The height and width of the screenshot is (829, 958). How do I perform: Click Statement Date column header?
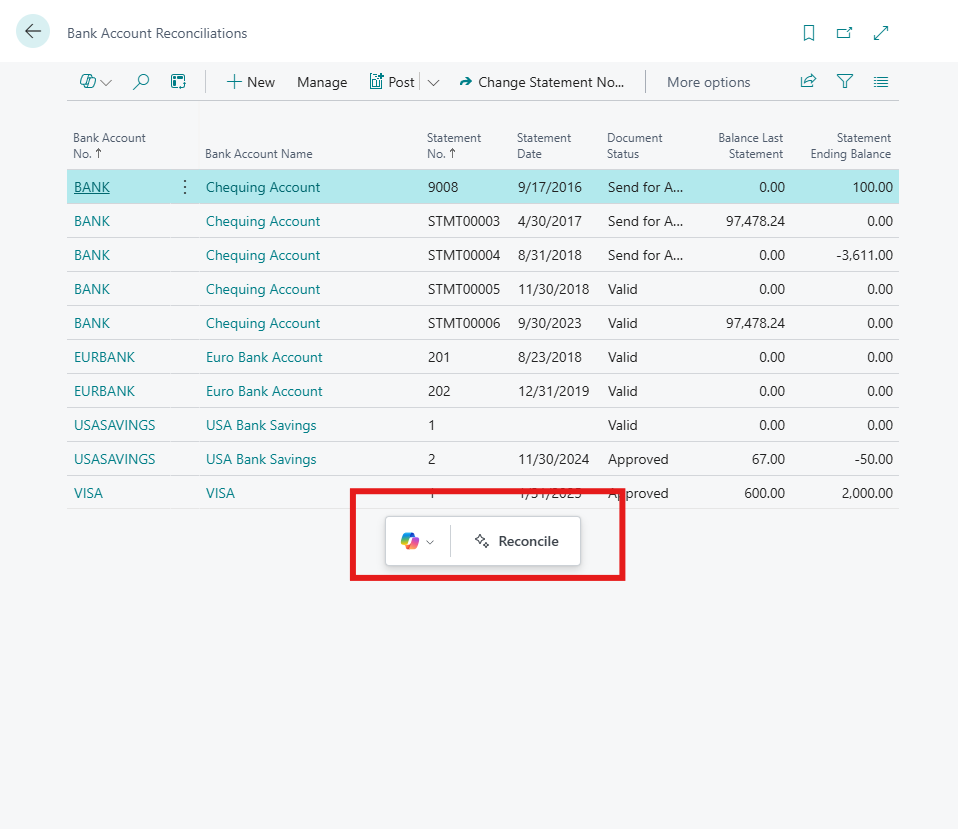tap(544, 145)
